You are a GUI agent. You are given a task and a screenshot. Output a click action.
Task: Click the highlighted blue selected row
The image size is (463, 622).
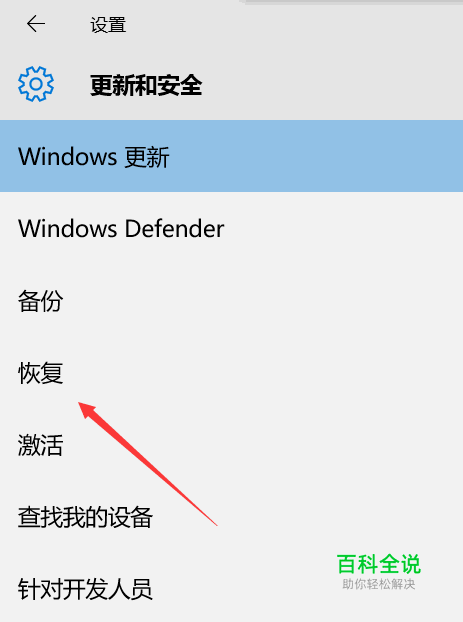[231, 156]
